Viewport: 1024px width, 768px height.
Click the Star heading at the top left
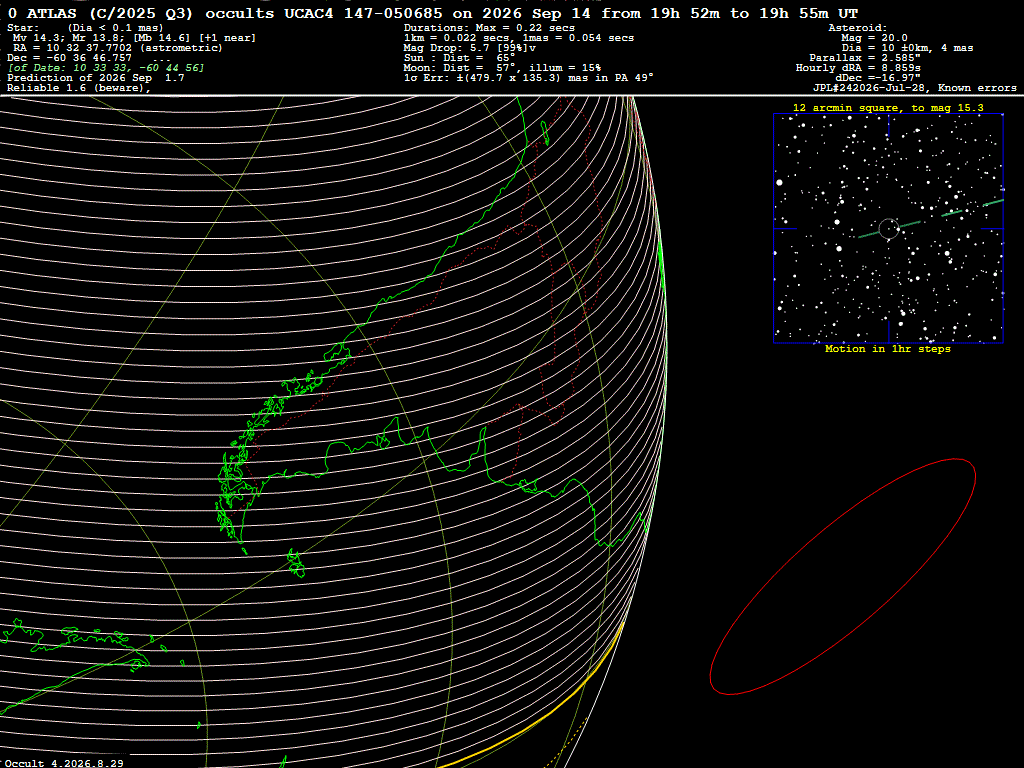(22, 27)
